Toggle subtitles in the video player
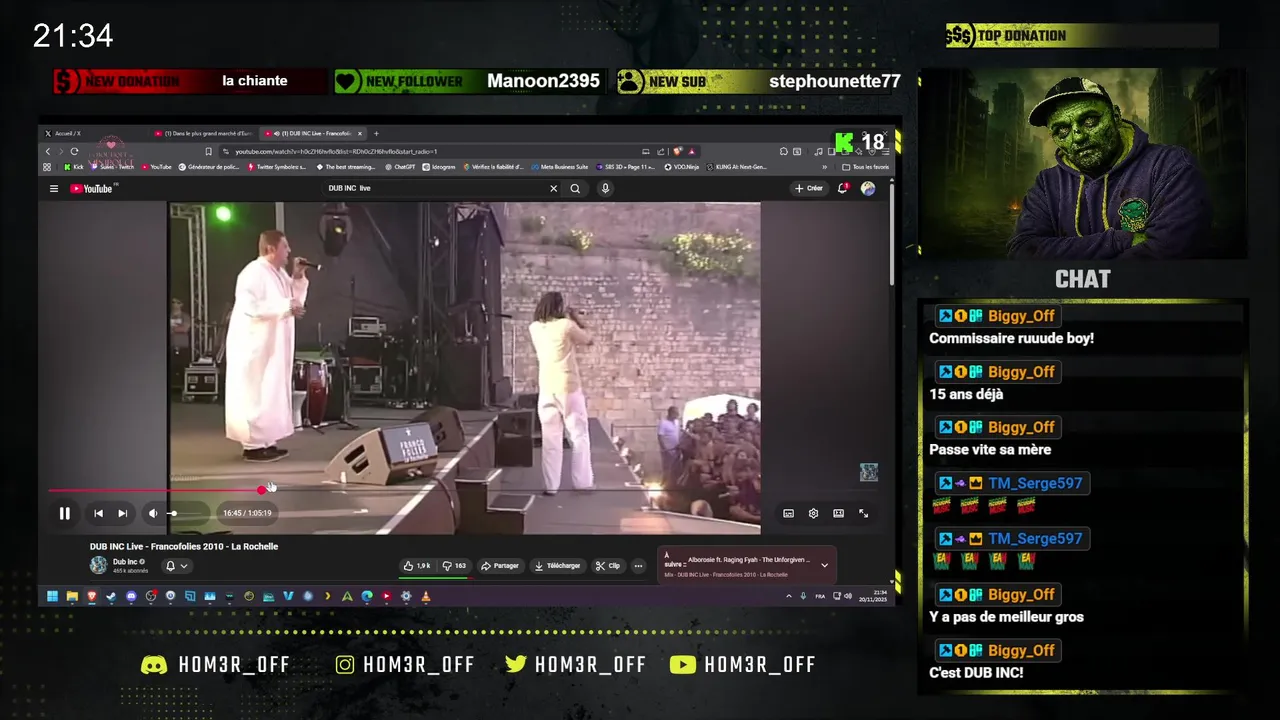Screen dimensions: 1280x720 click(788, 513)
